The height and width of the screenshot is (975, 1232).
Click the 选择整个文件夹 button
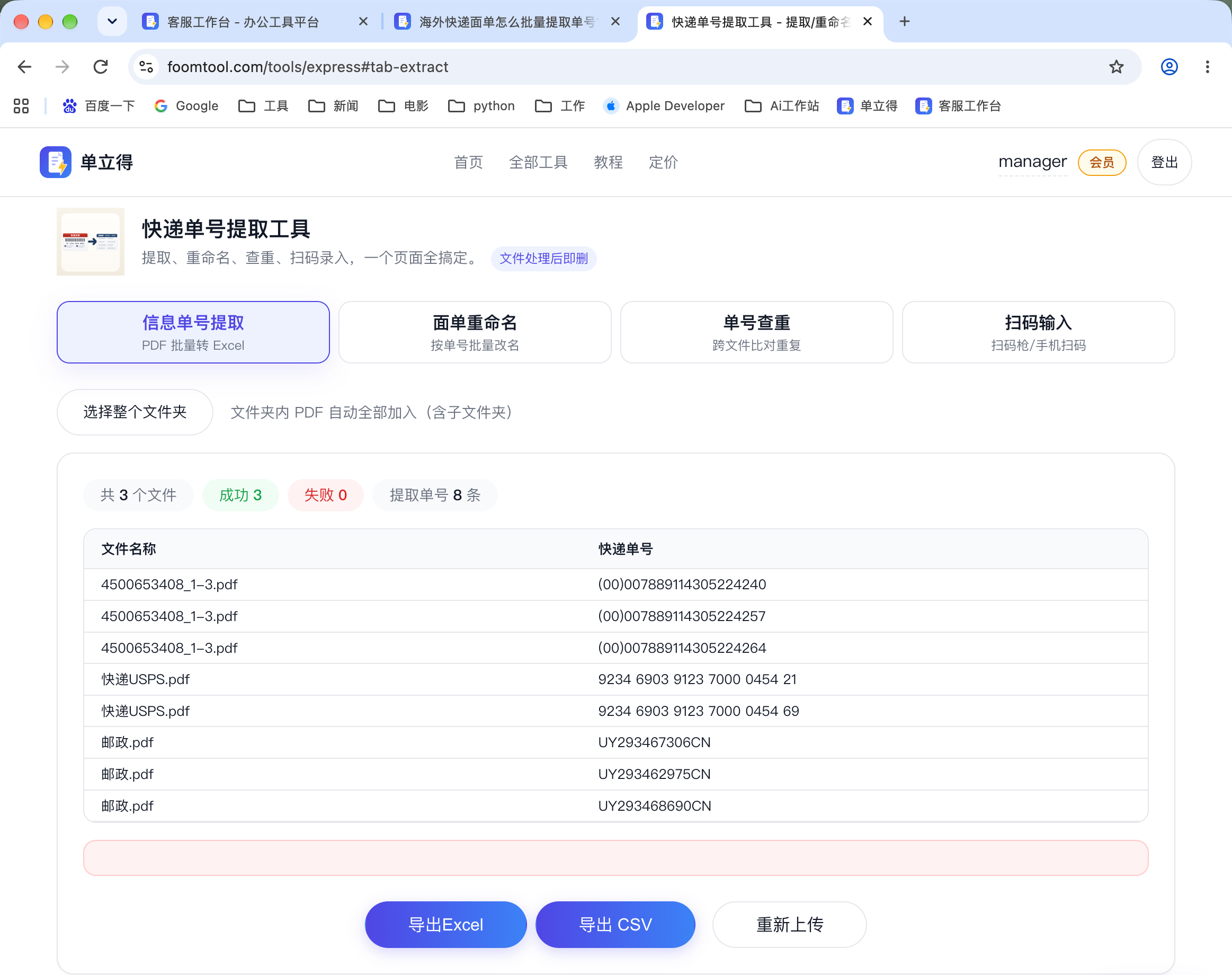pos(135,412)
